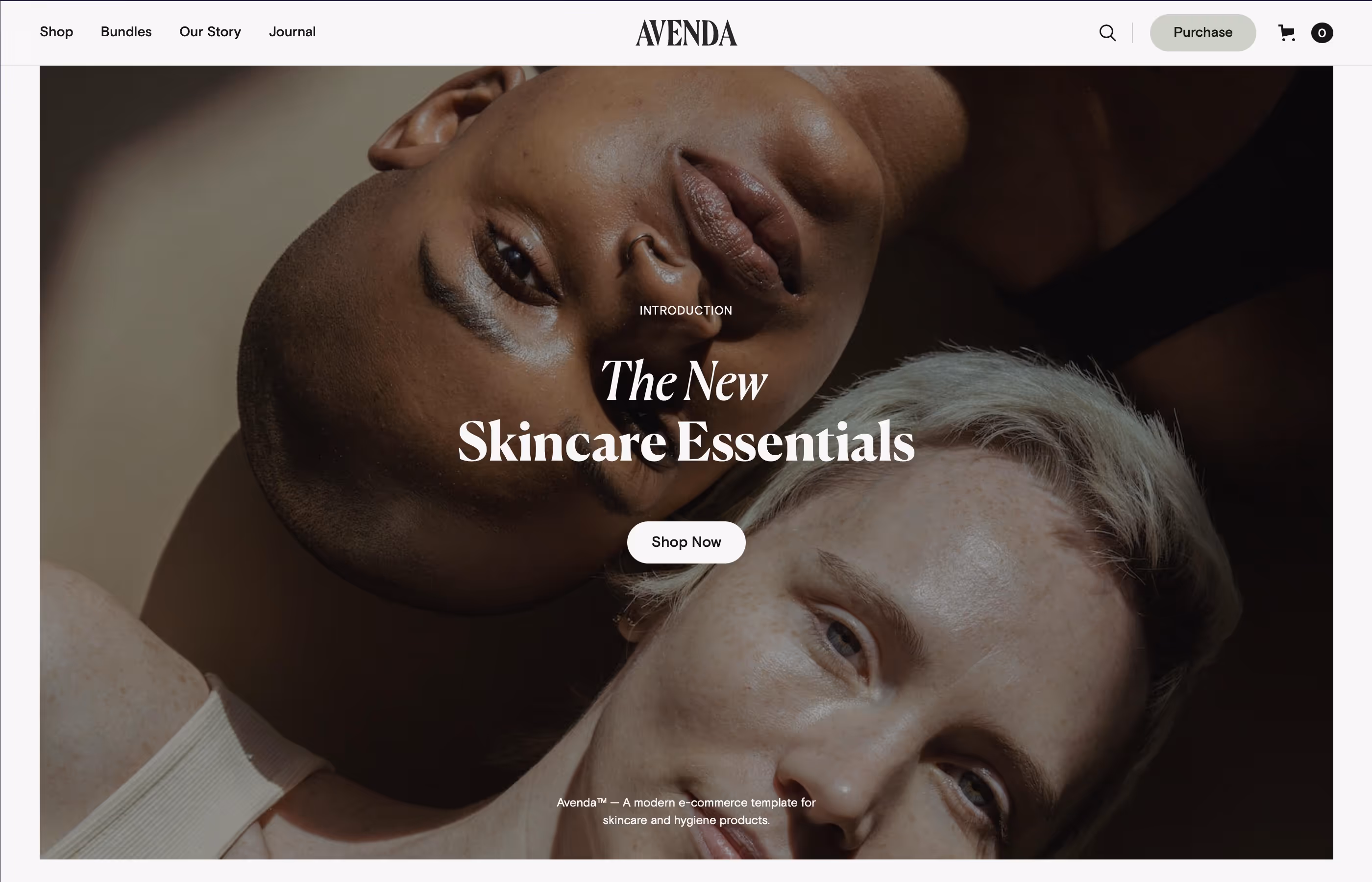This screenshot has width=1372, height=882.
Task: Select the INTRODUCTION label text
Action: point(686,311)
